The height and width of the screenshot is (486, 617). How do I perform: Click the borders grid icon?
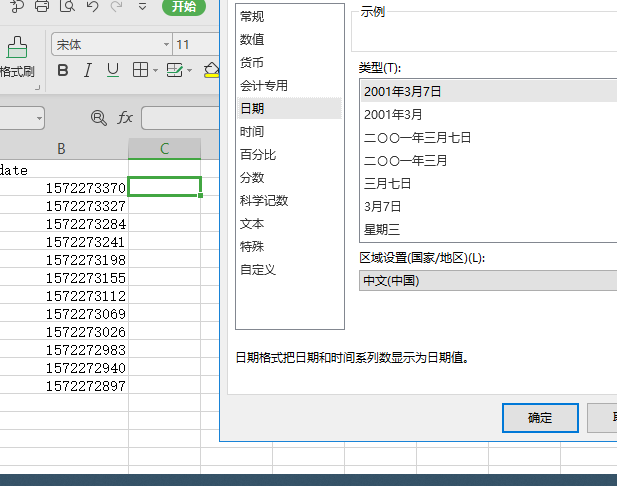tap(139, 70)
